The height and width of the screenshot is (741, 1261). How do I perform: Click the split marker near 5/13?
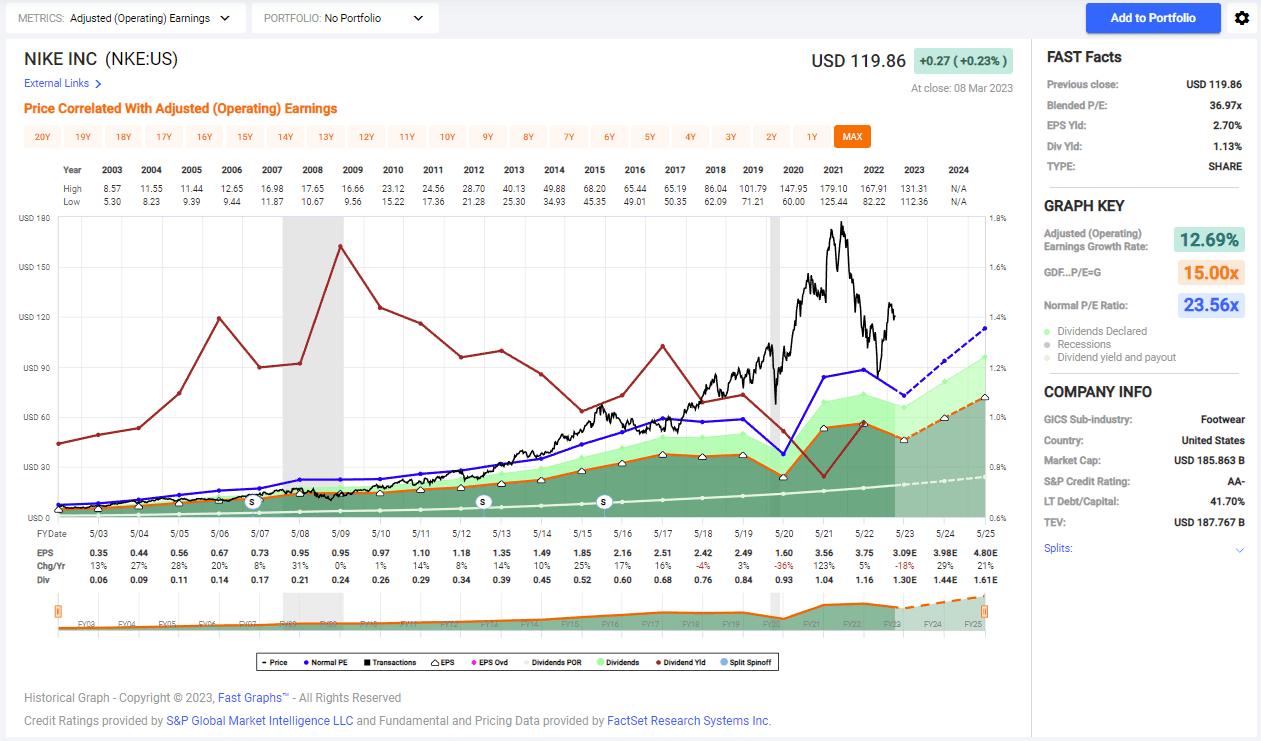pyautogui.click(x=483, y=501)
